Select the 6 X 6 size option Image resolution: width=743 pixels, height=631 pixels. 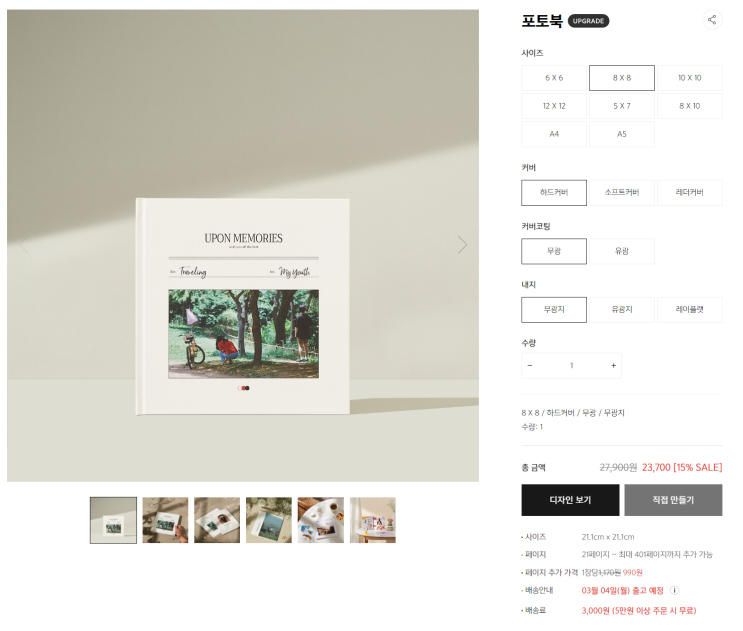(x=554, y=78)
